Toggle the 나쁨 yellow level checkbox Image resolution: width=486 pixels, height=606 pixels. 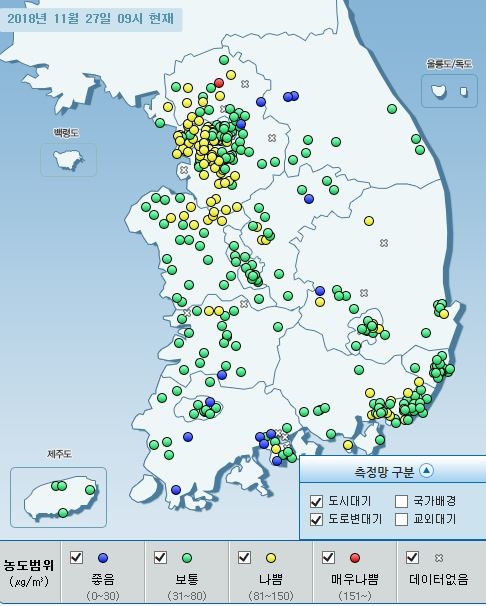[245, 557]
